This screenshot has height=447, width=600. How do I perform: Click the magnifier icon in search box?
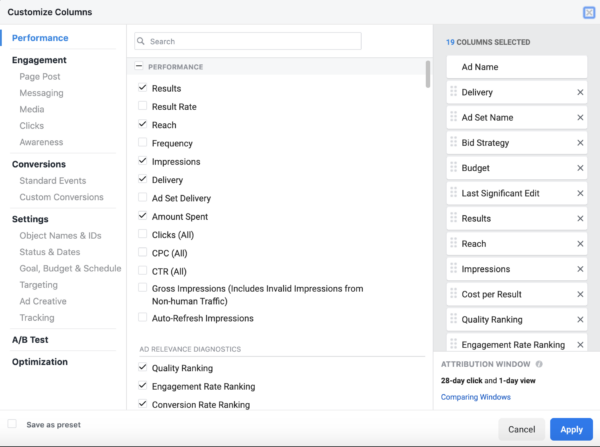141,41
